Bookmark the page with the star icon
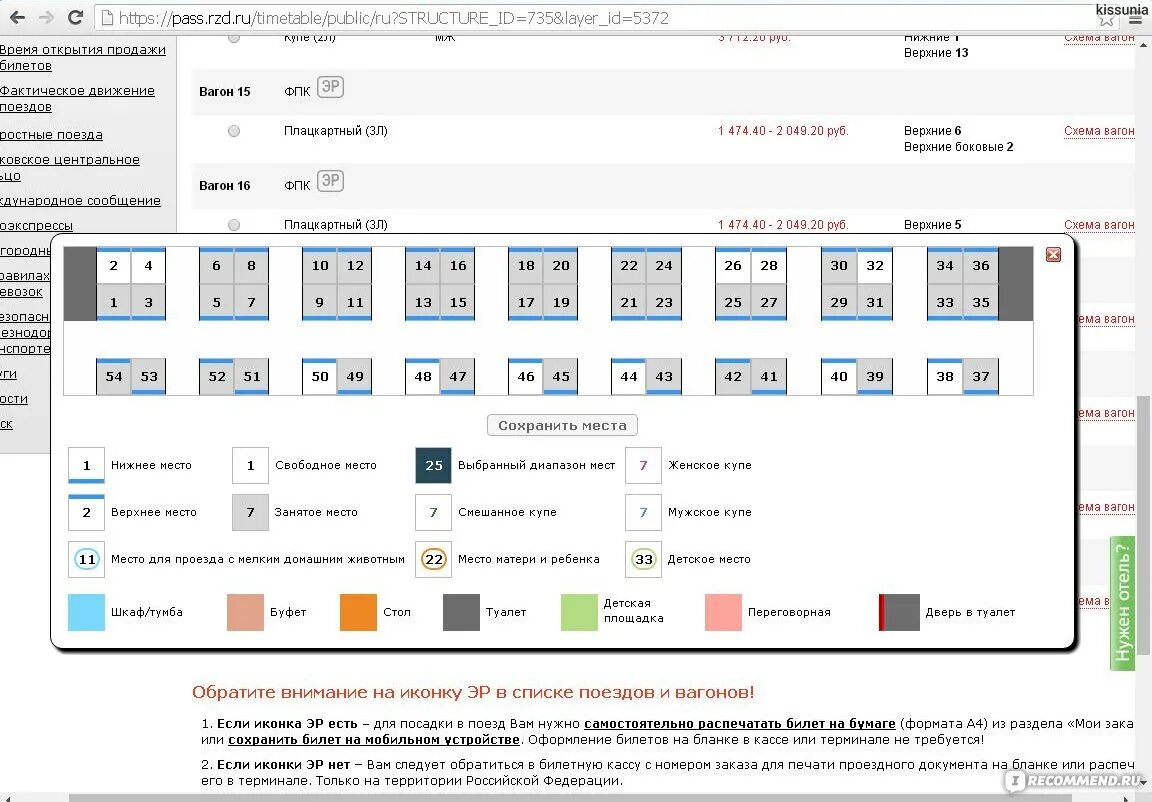This screenshot has height=802, width=1152. (x=1106, y=18)
